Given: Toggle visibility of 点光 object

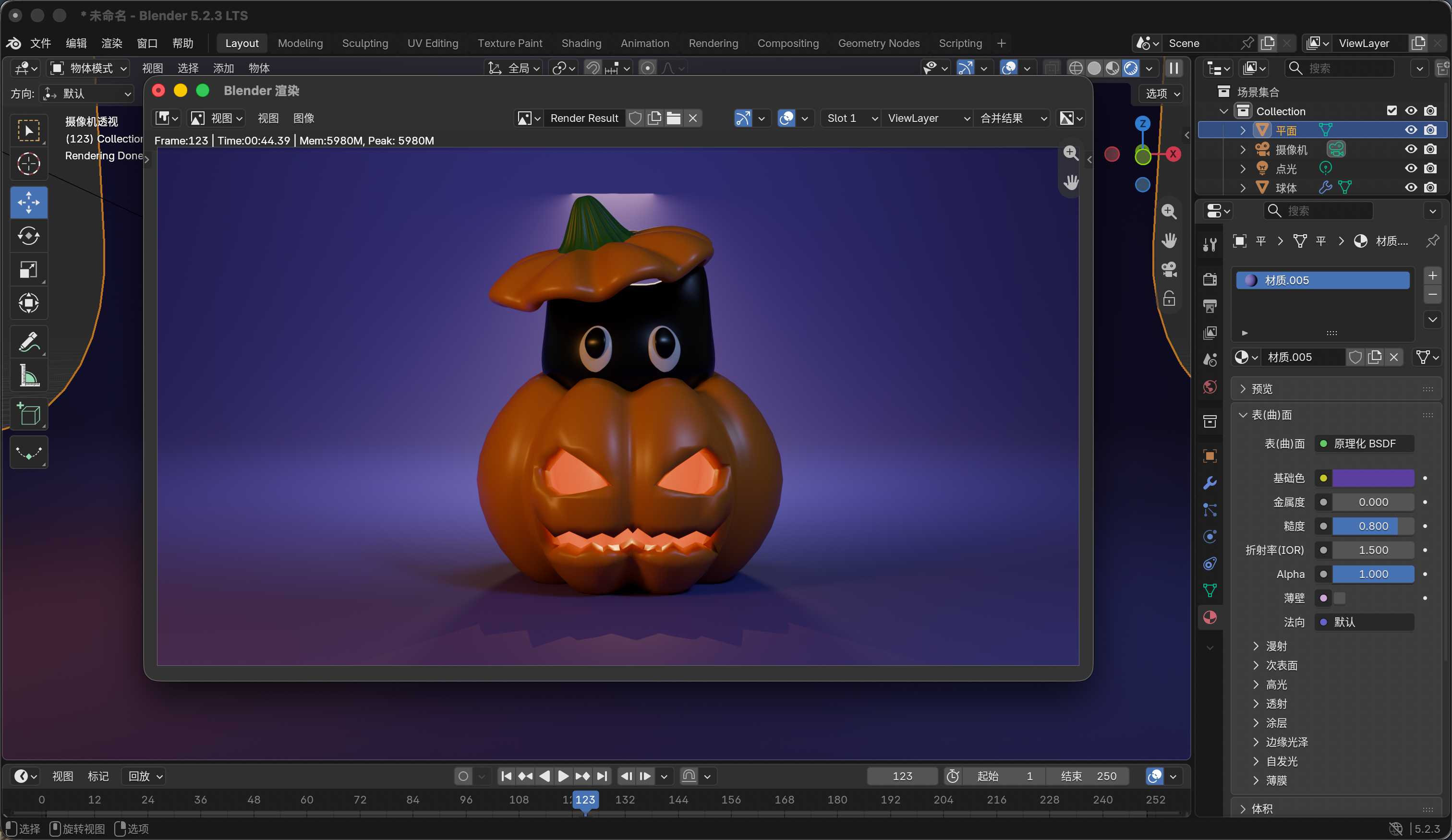Looking at the screenshot, I should [1411, 168].
